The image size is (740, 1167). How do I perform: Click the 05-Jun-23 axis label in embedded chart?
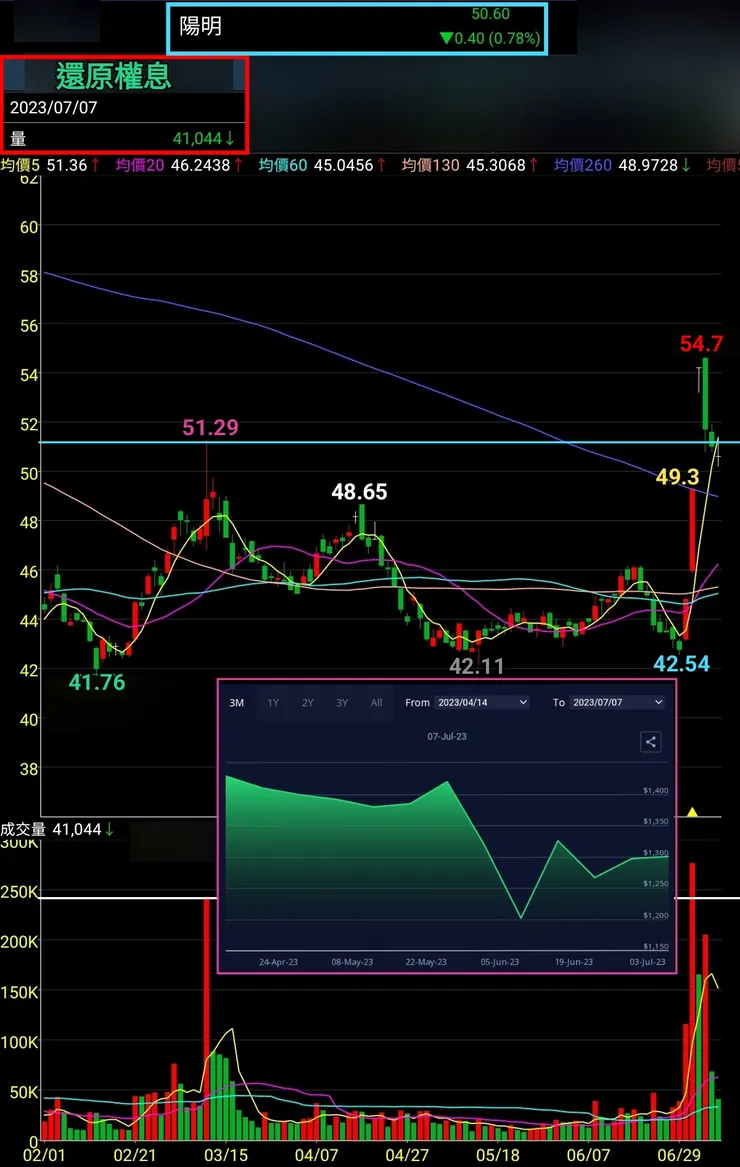pos(500,962)
